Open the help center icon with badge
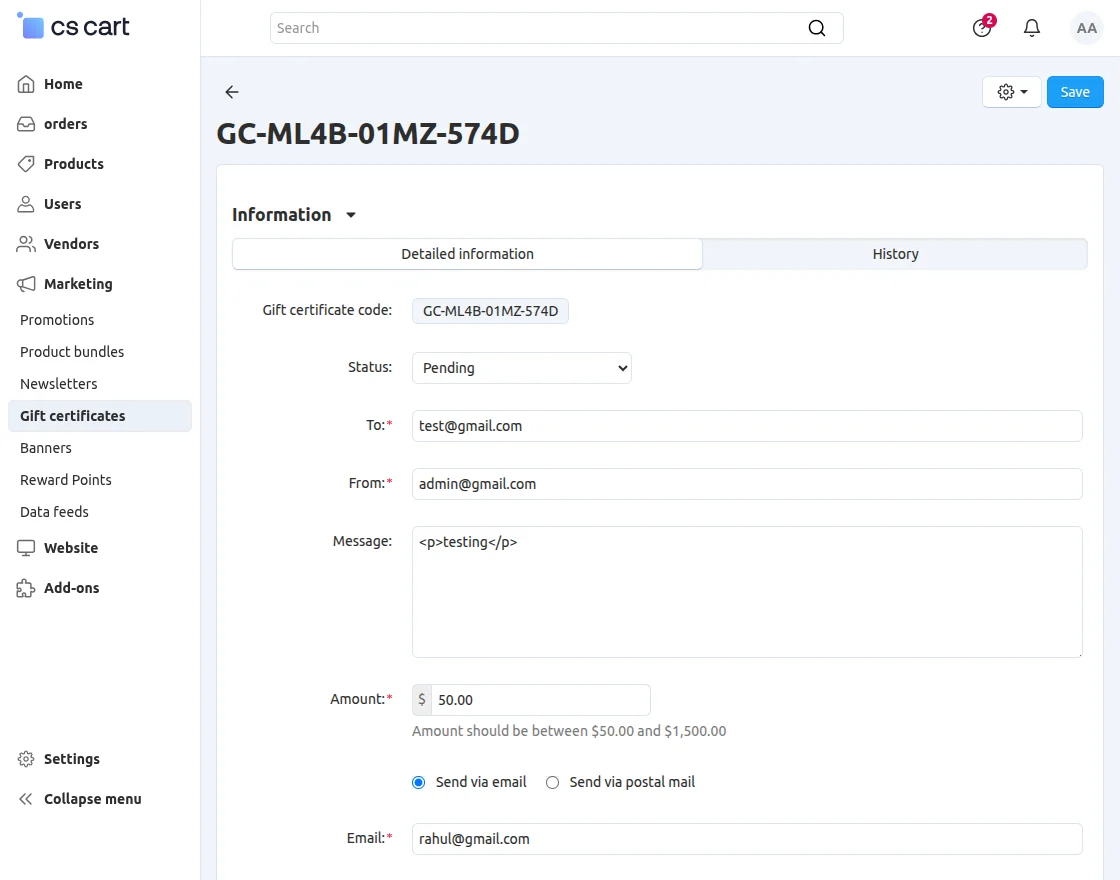 pos(983,27)
